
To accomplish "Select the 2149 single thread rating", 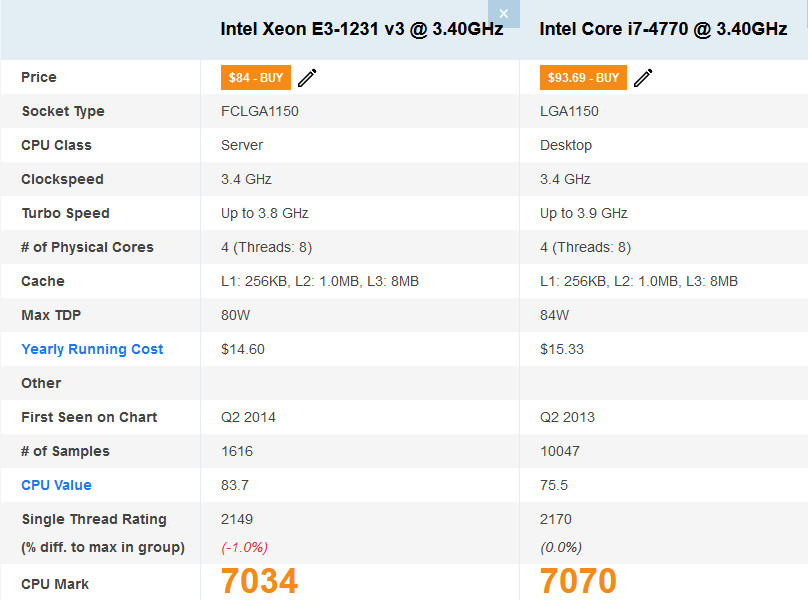I will 237,519.
